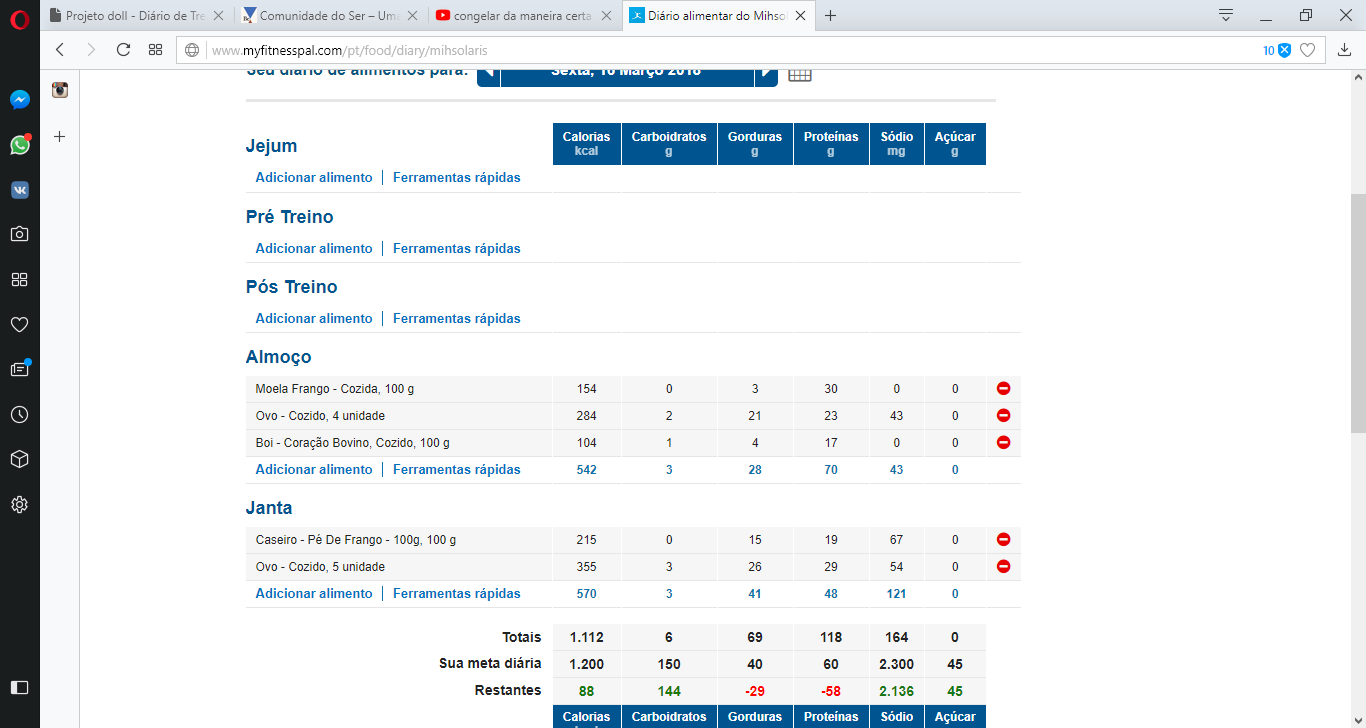The height and width of the screenshot is (728, 1366).
Task: Click Adicionar alimento under Jejum
Action: 313,178
